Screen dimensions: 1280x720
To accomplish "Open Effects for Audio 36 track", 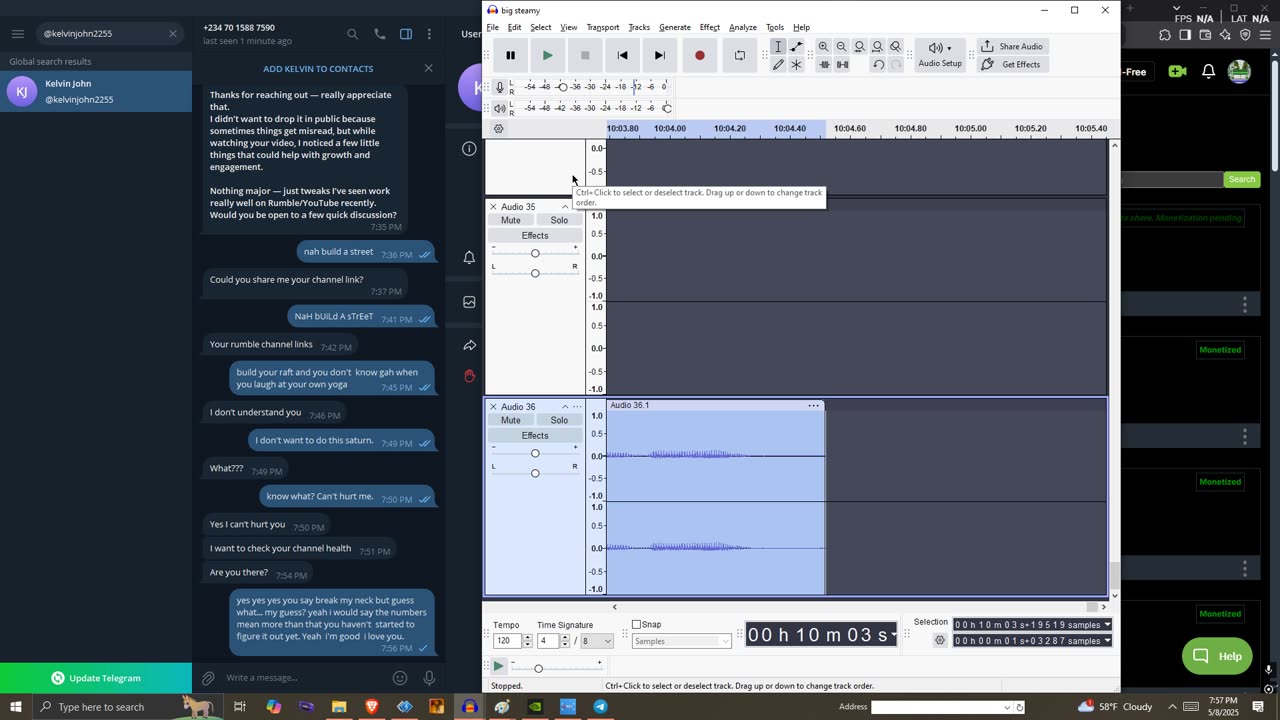I will [x=535, y=436].
